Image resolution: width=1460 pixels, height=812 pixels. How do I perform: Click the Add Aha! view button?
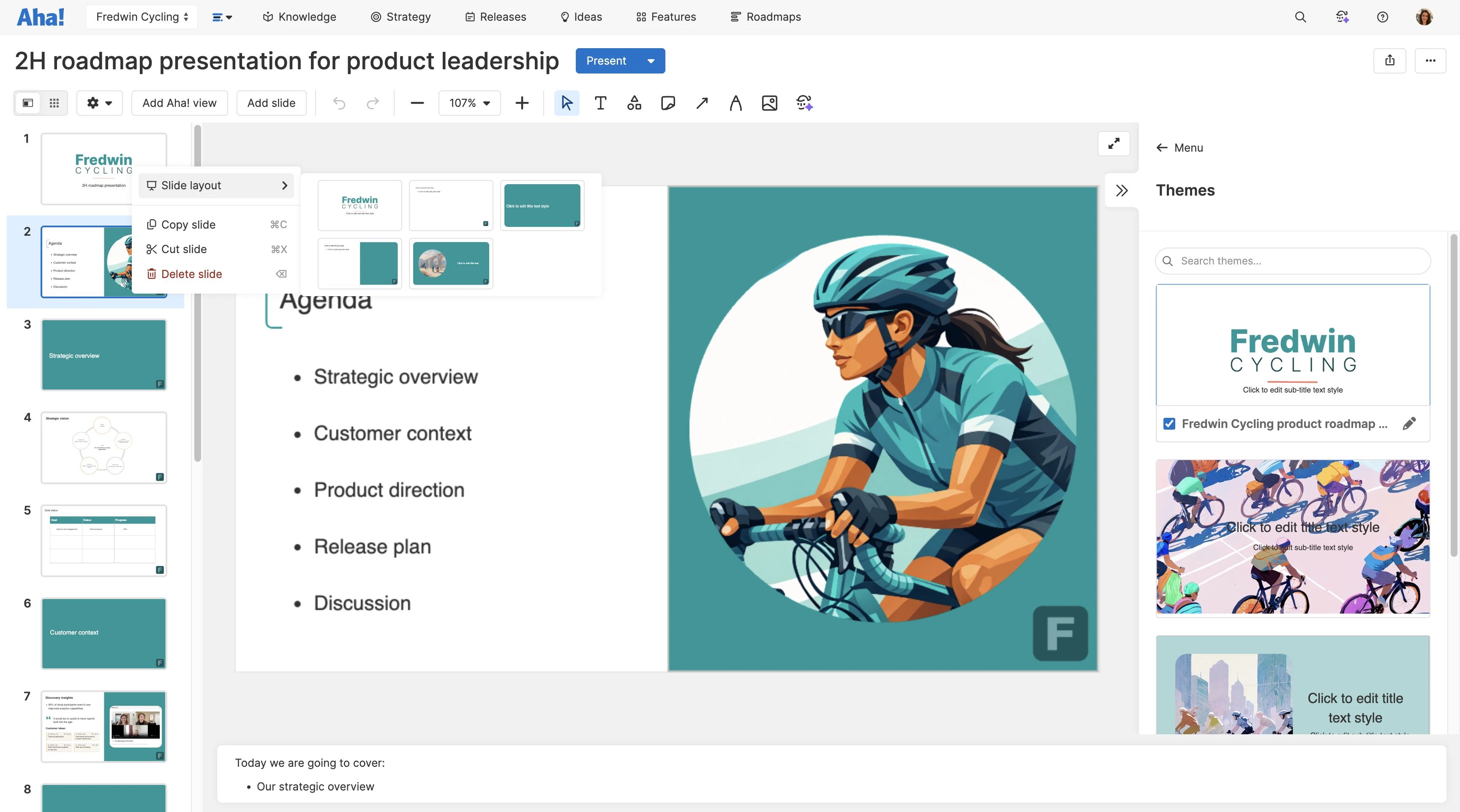(179, 103)
